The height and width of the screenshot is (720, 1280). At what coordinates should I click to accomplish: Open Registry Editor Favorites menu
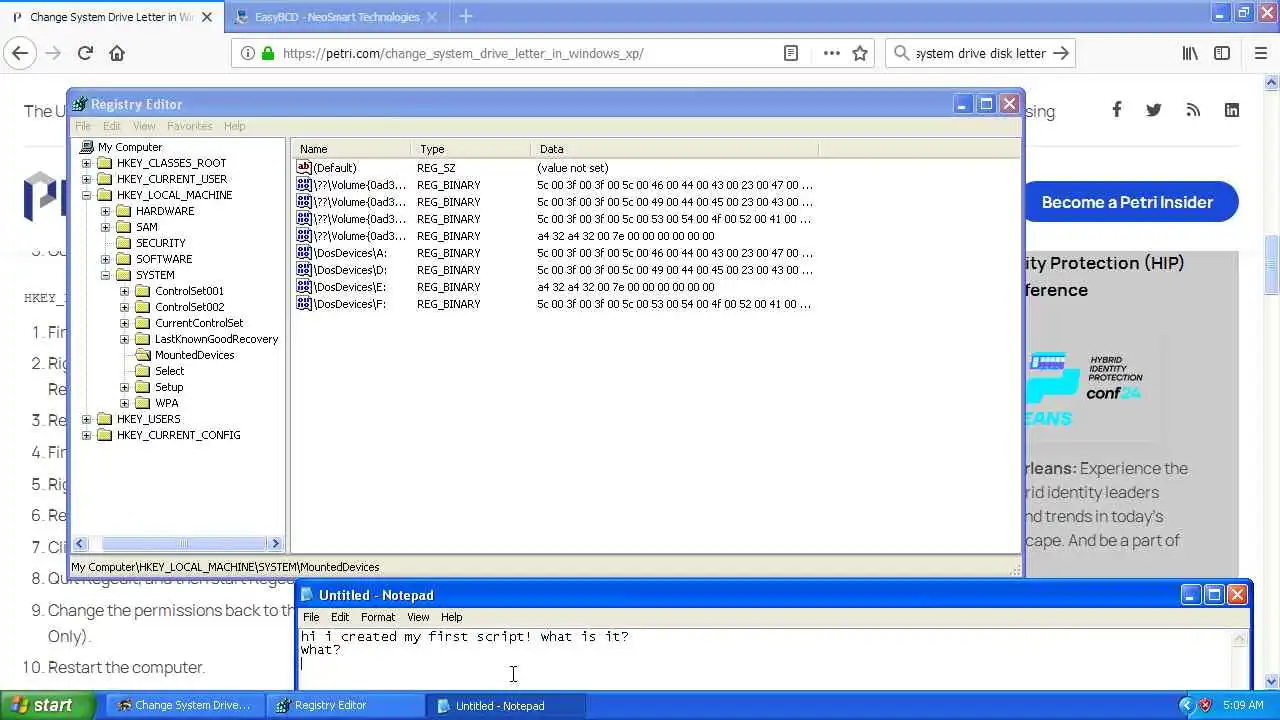(x=189, y=126)
